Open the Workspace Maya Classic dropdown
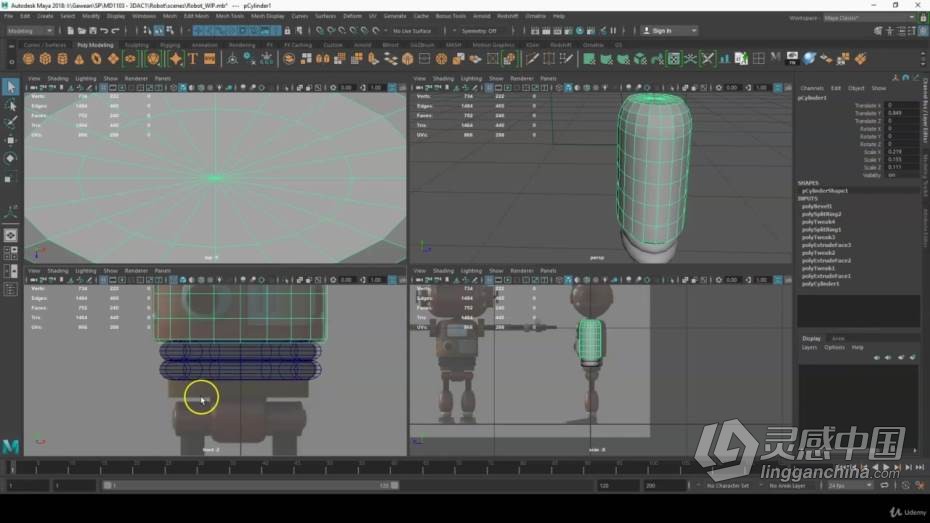 tap(869, 18)
